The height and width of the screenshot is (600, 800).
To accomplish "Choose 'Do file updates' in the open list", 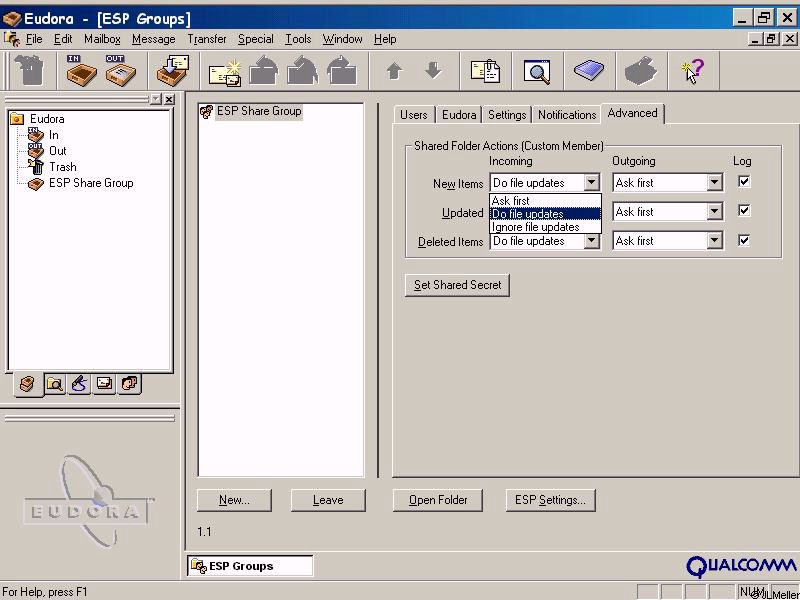I will (545, 214).
